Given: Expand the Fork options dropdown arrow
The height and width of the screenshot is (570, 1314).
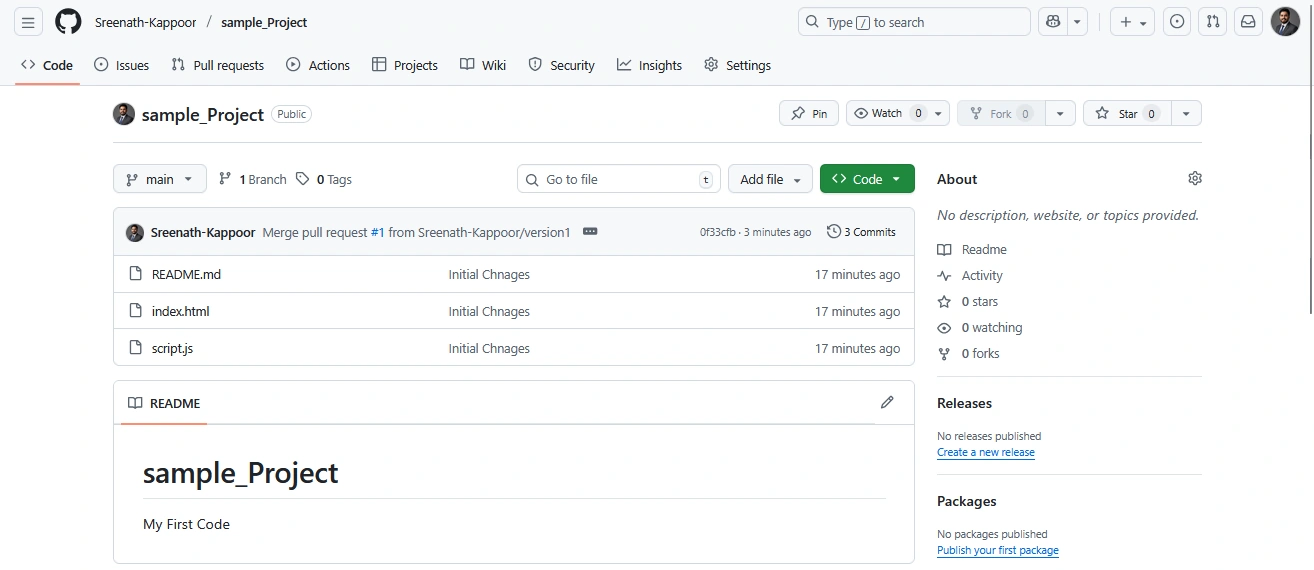Looking at the screenshot, I should tap(1060, 114).
